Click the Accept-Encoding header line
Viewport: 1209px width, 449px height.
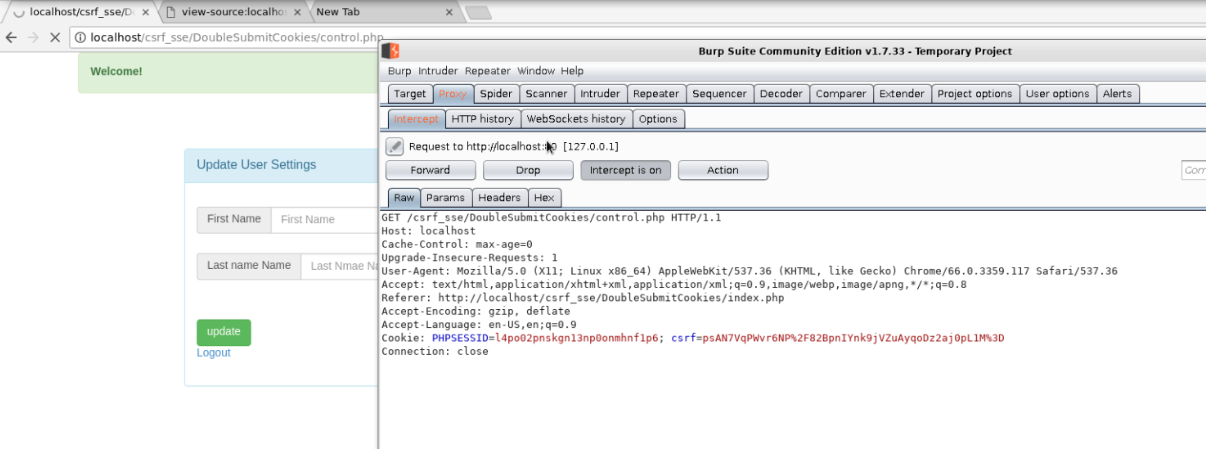[475, 311]
